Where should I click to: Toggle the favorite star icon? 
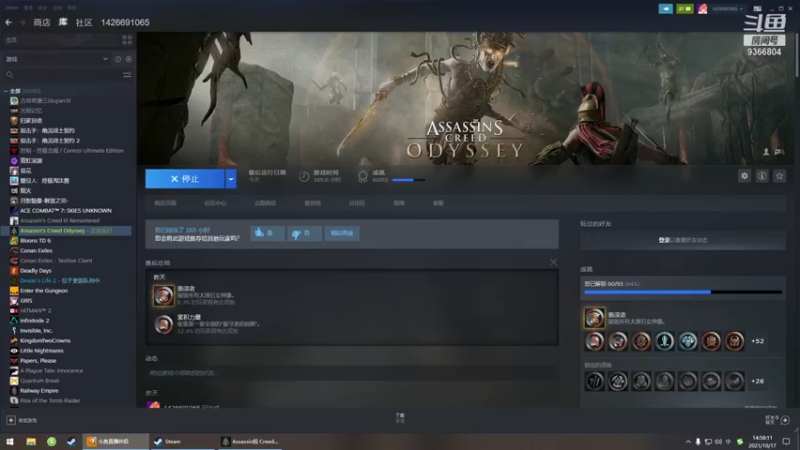coord(779,176)
